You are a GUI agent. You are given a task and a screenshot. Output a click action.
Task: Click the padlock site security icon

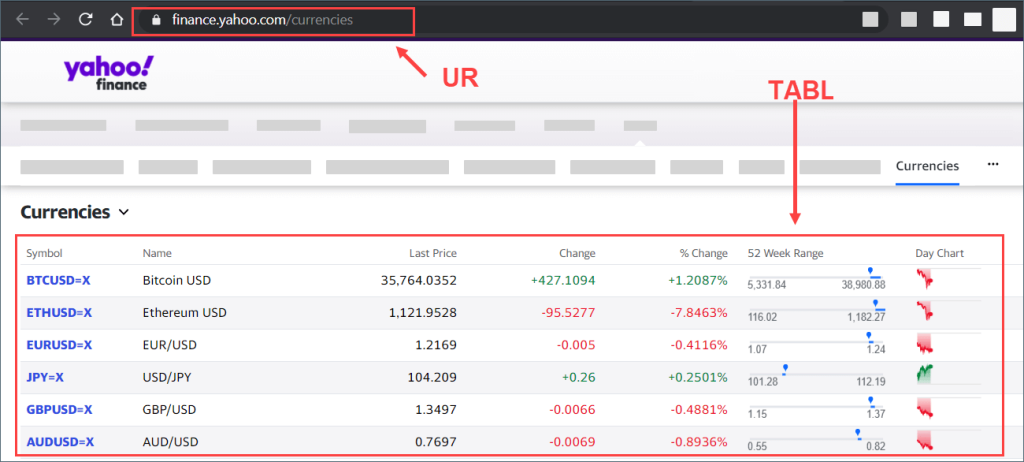154,20
